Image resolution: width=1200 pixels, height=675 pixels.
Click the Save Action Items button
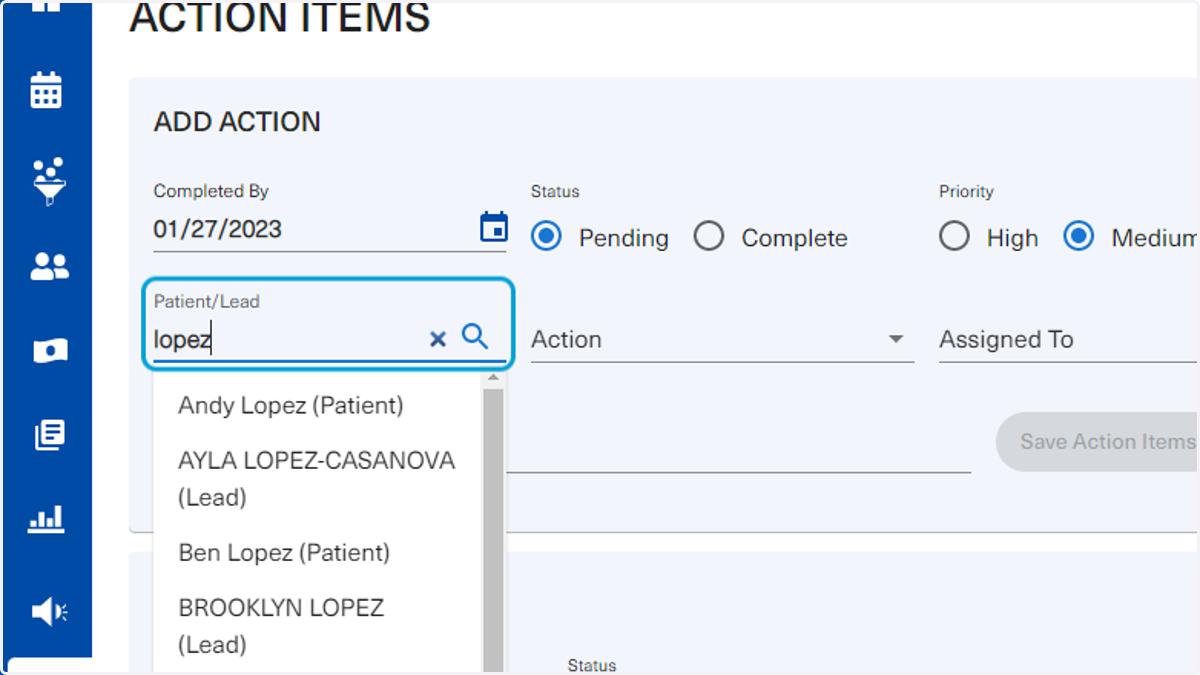pos(1098,442)
